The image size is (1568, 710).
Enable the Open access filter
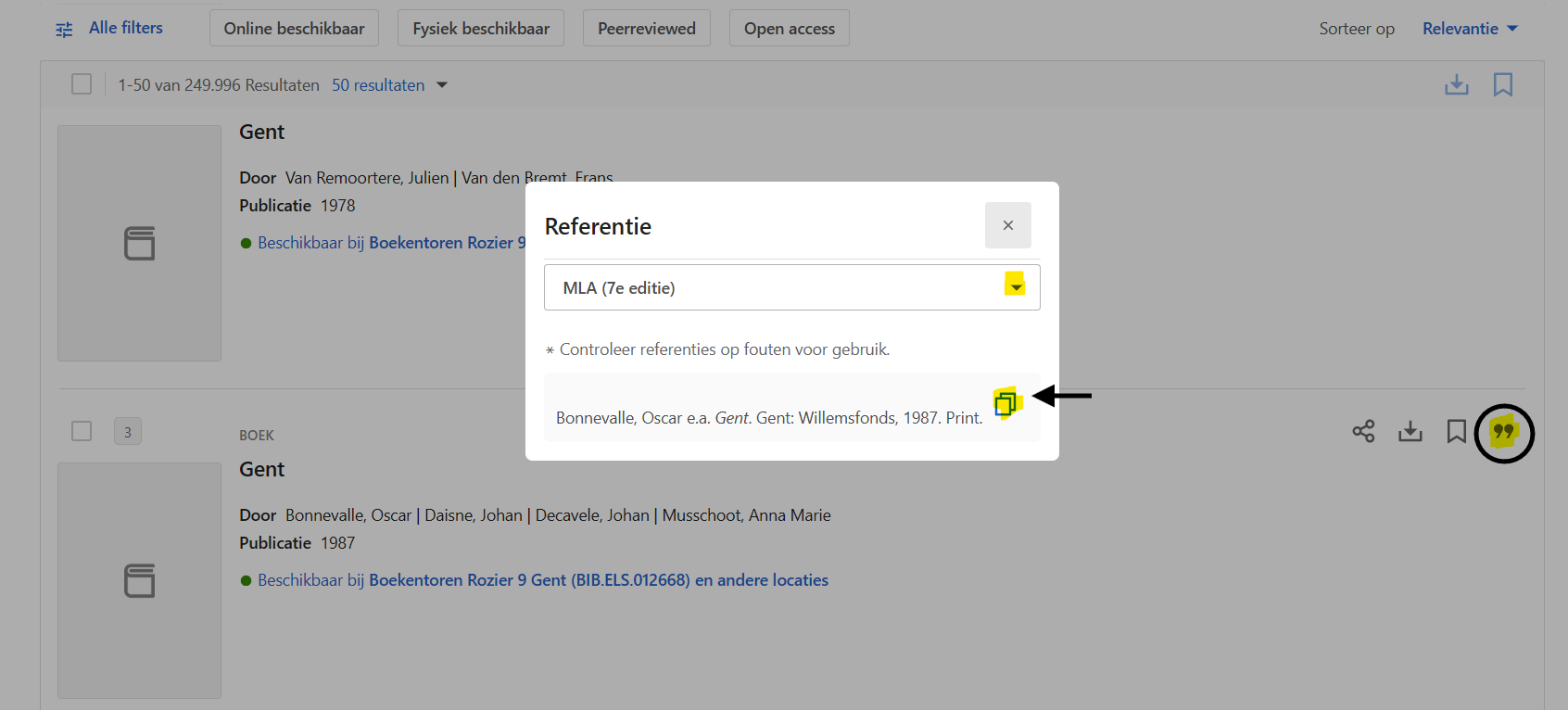789,29
